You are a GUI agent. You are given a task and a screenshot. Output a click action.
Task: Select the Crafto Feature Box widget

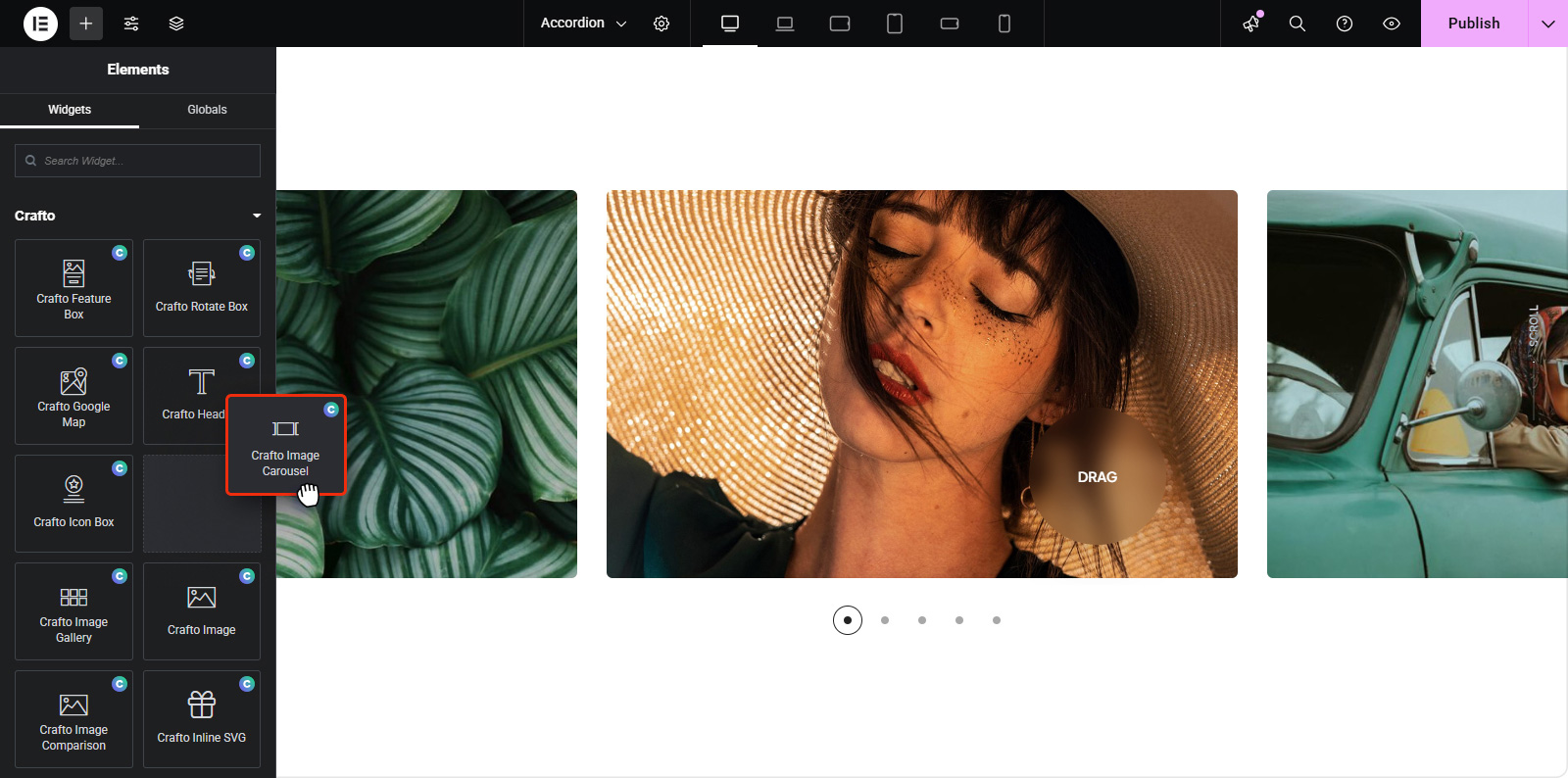(x=73, y=288)
